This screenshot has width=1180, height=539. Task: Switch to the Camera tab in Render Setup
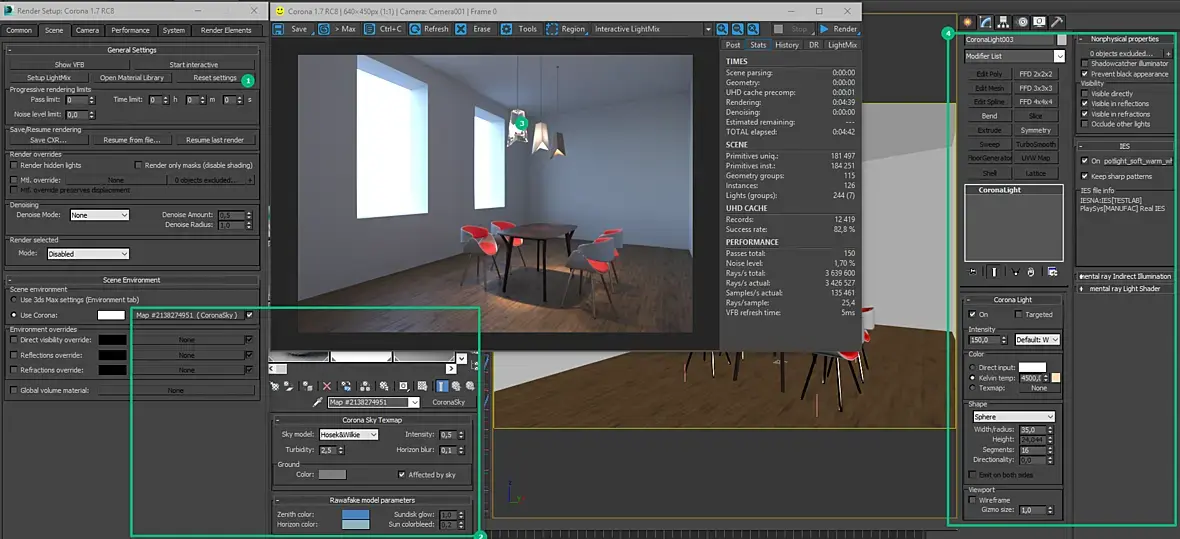87,31
